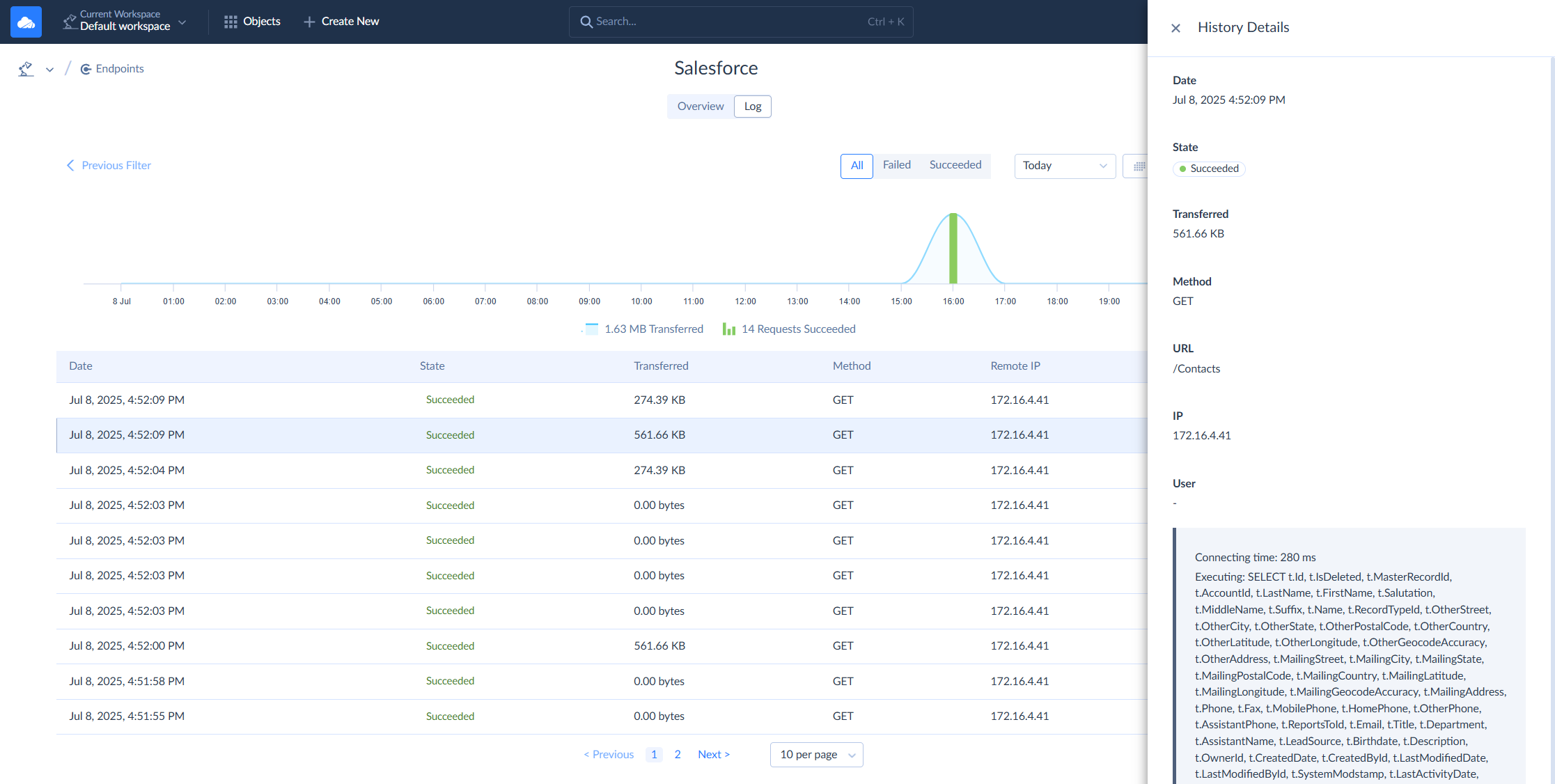This screenshot has height=784, width=1555.
Task: Click the Objects grid icon
Action: coord(230,22)
